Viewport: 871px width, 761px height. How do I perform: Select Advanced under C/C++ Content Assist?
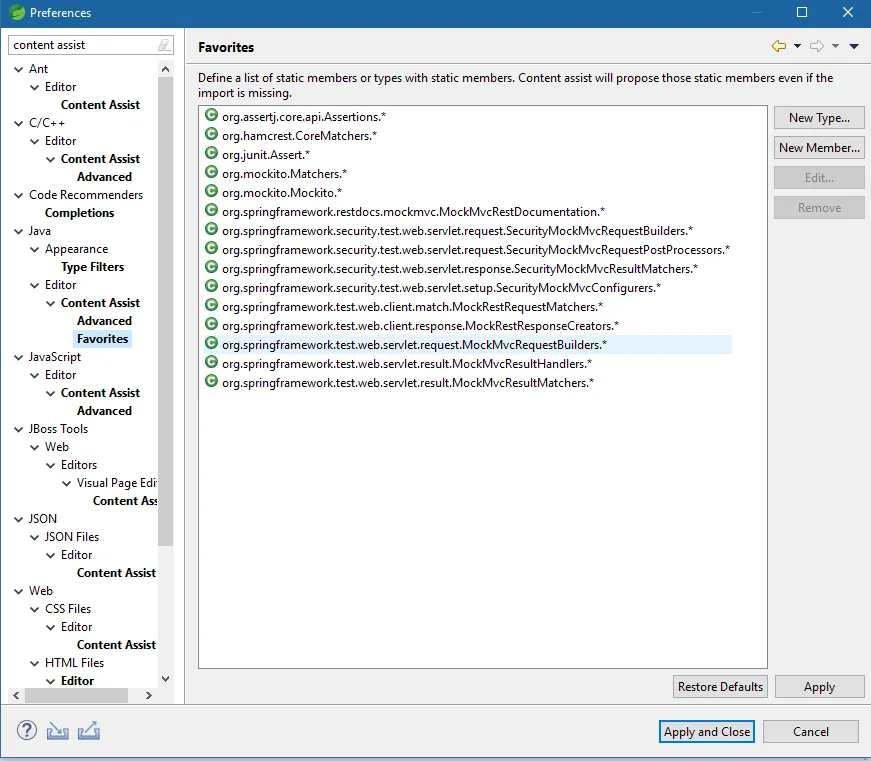pos(104,177)
